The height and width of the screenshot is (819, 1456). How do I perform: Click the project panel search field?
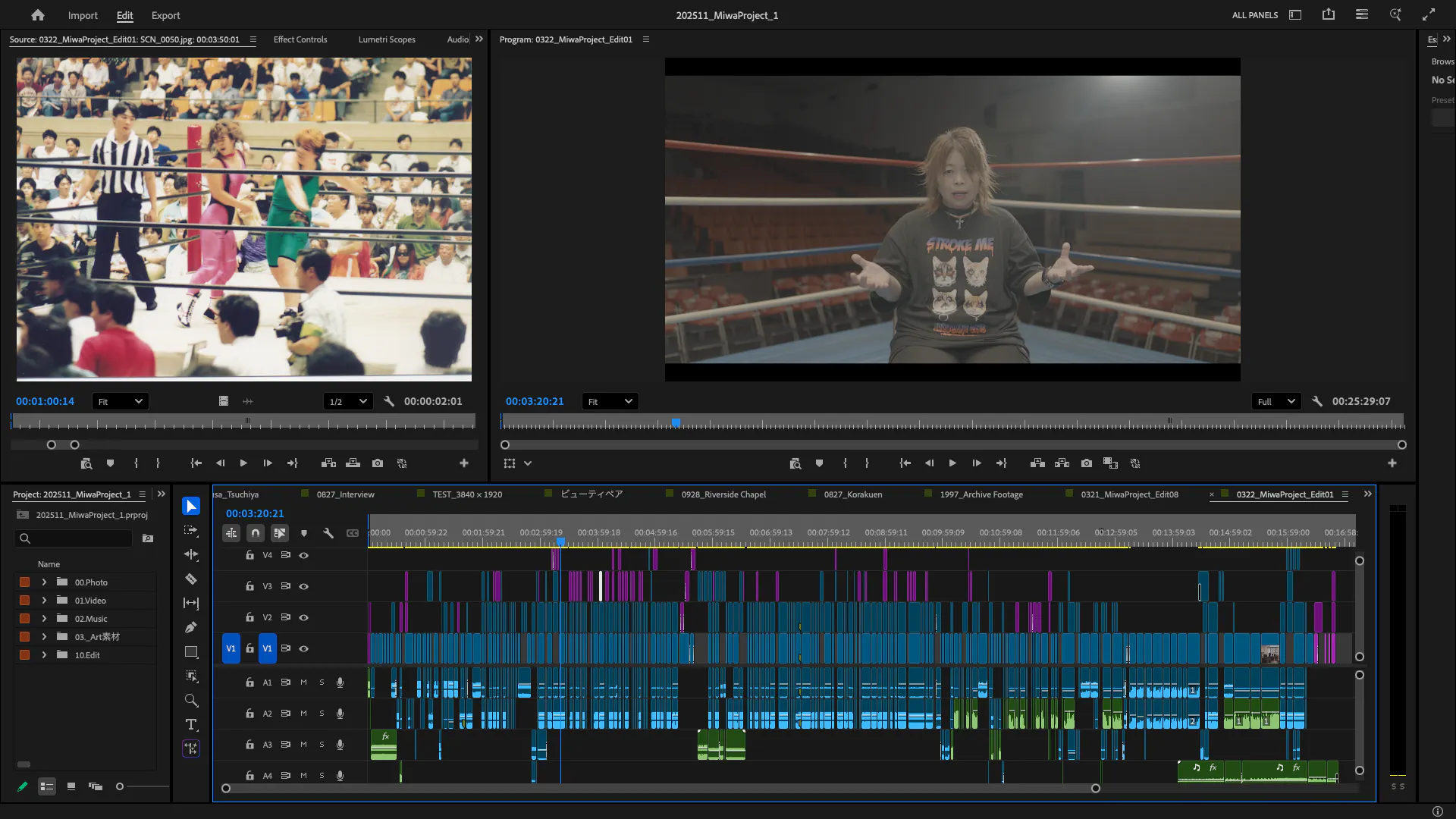coord(76,538)
